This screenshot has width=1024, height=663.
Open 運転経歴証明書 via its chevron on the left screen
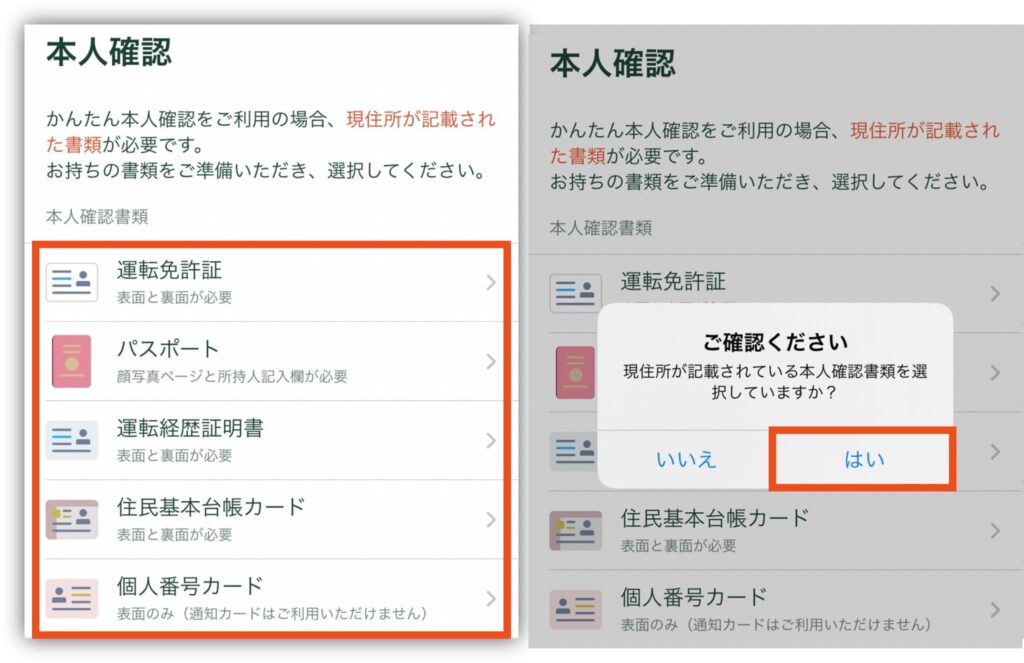tap(490, 440)
